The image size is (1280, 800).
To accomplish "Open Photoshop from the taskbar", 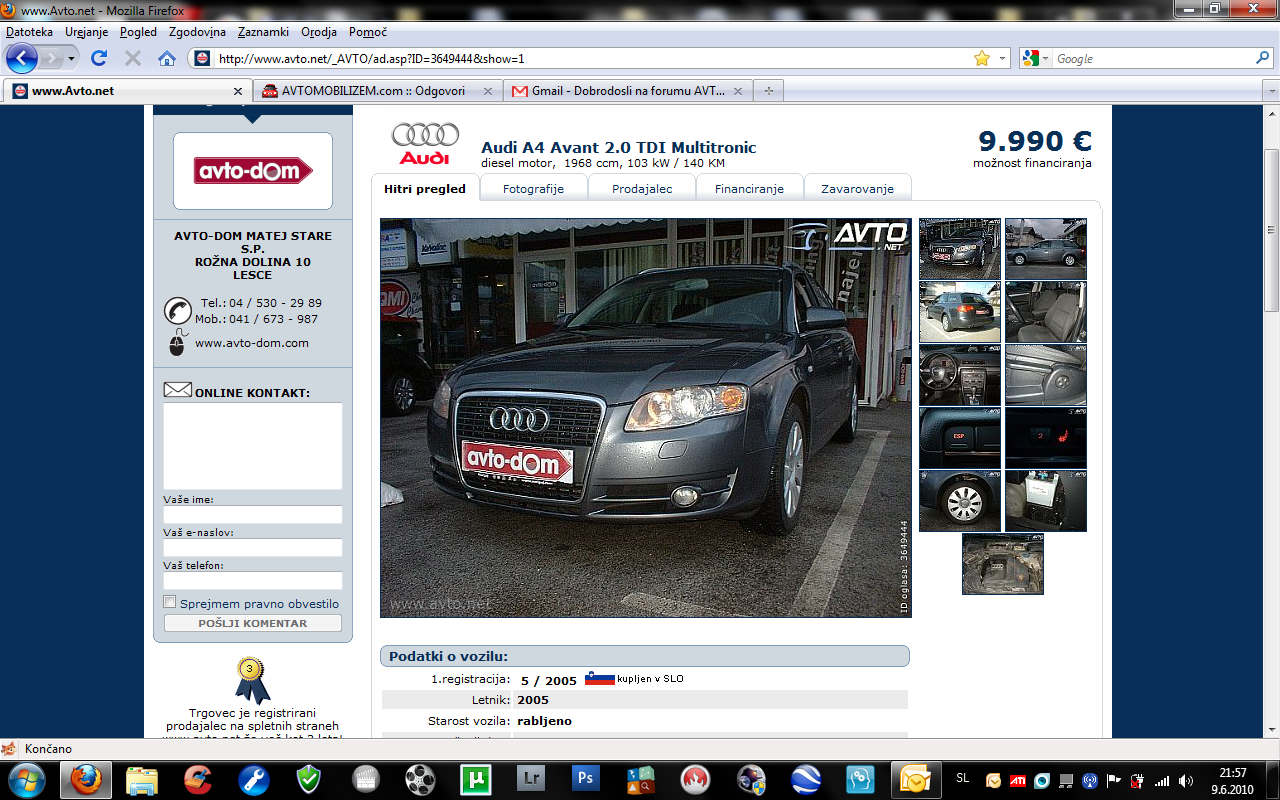I will 586,779.
